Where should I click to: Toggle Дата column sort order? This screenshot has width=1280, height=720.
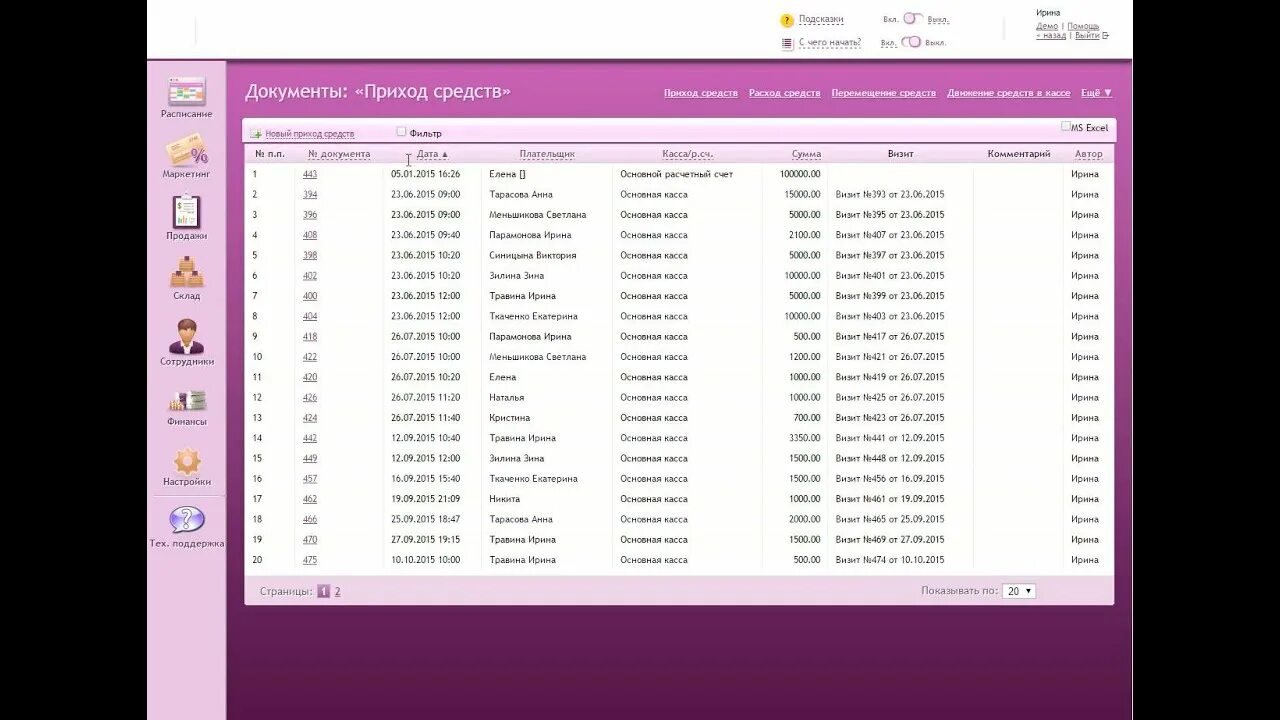(x=426, y=153)
